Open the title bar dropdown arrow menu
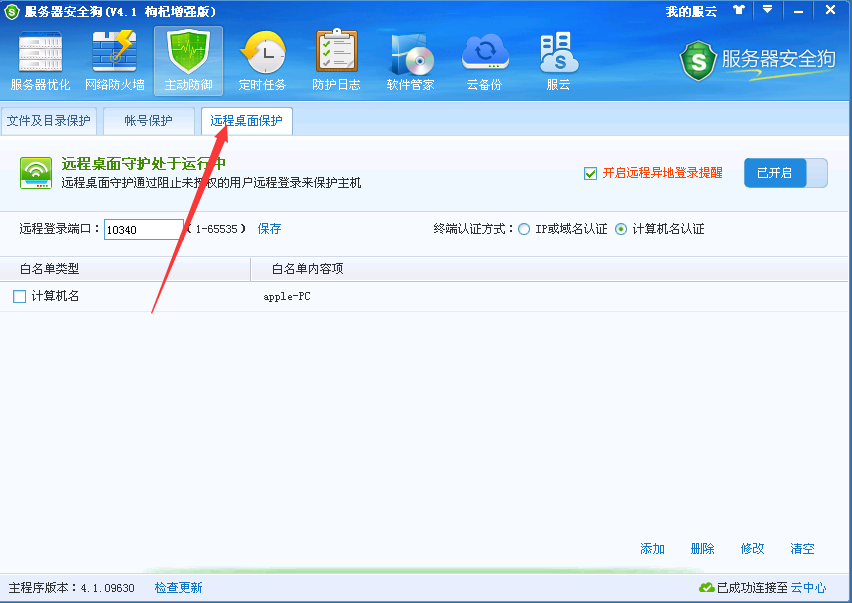The width and height of the screenshot is (852, 603). tap(767, 12)
